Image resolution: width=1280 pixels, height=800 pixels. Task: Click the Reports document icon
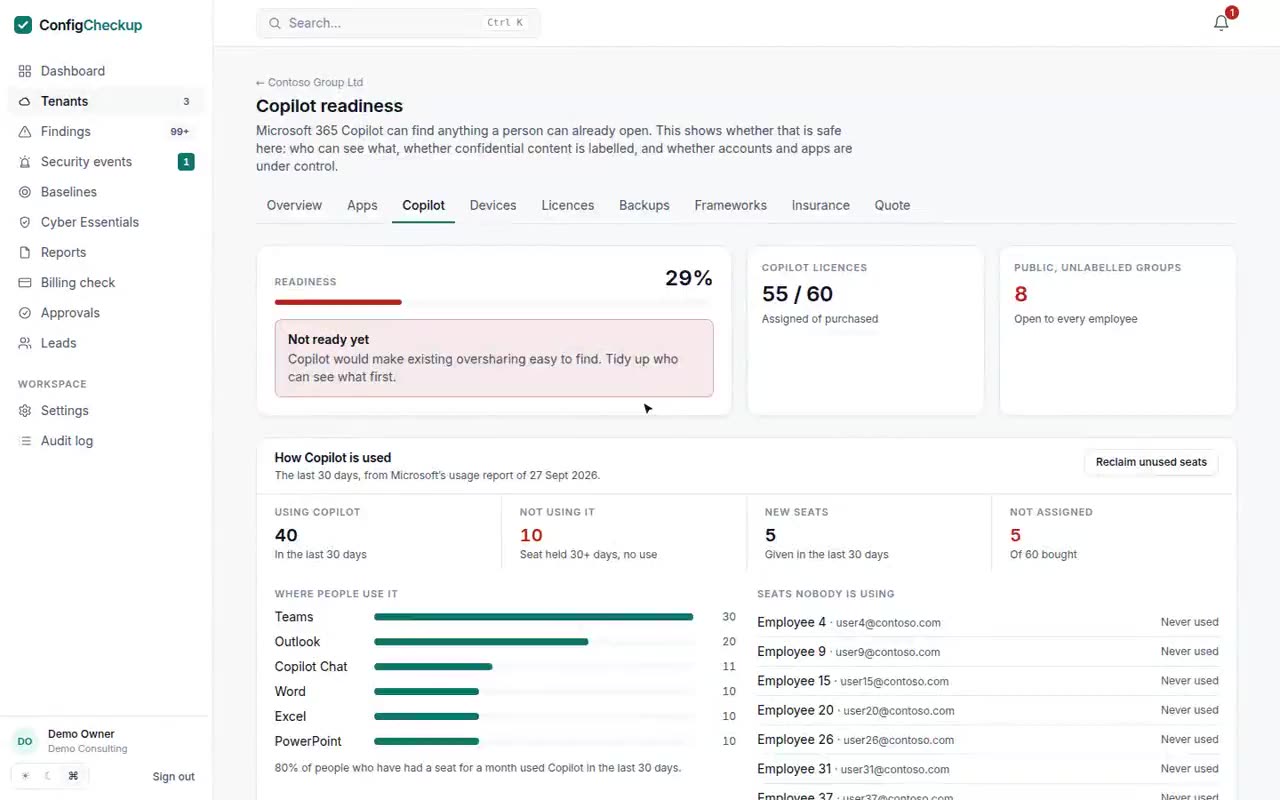pos(25,252)
